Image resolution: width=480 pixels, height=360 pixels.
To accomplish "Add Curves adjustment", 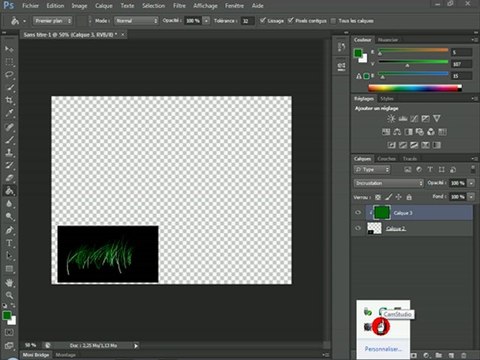I will click(414, 119).
